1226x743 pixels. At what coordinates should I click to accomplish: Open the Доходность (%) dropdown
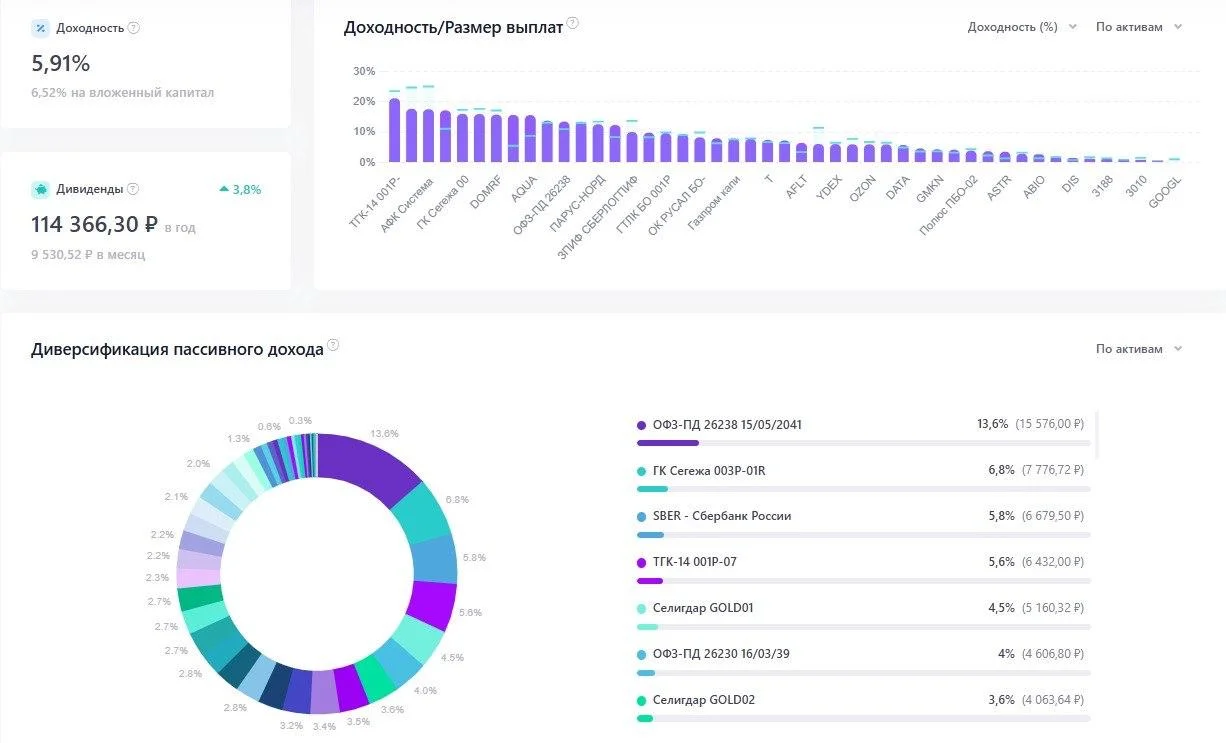(1022, 27)
